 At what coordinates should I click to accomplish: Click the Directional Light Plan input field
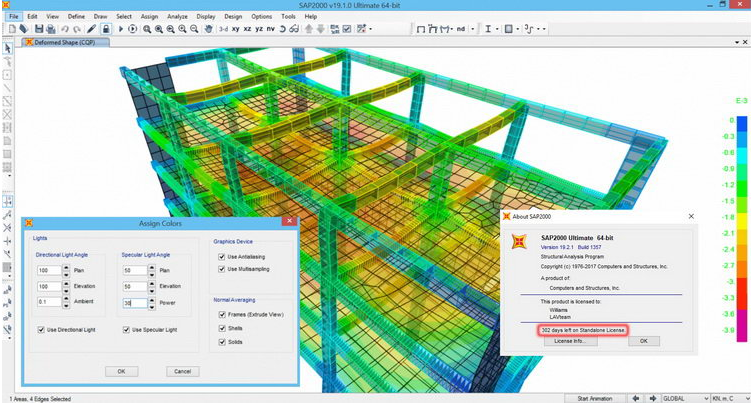click(49, 271)
